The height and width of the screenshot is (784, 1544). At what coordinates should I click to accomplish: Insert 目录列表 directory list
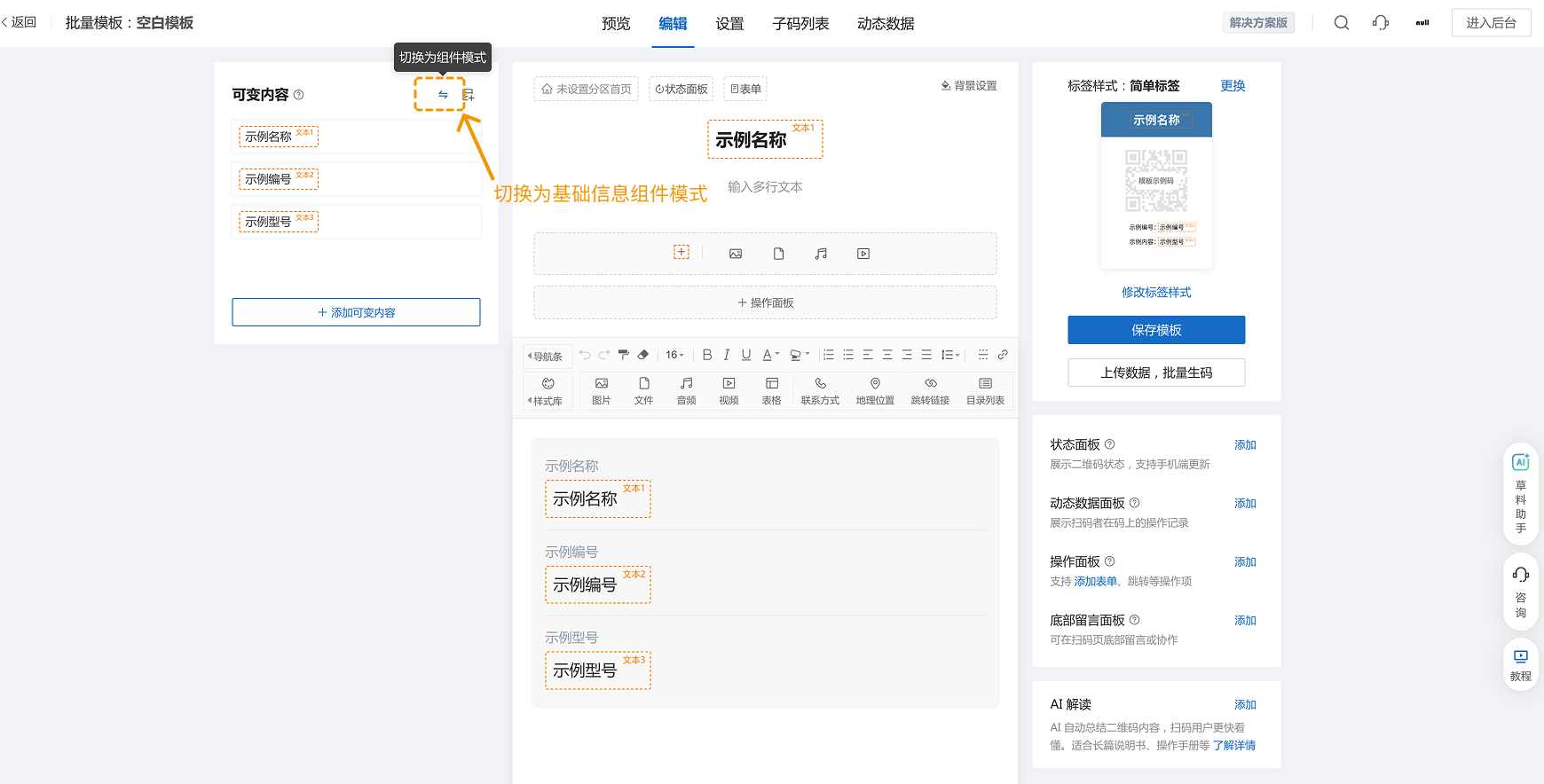(985, 391)
